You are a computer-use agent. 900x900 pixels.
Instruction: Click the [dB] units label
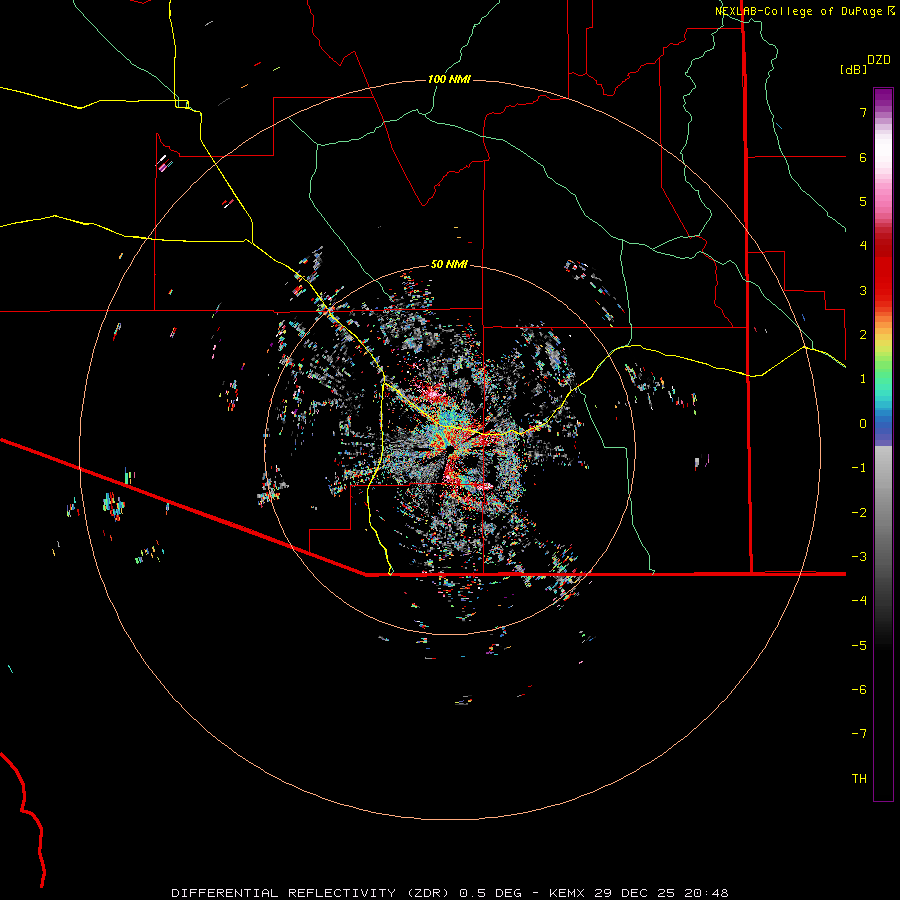pyautogui.click(x=853, y=70)
